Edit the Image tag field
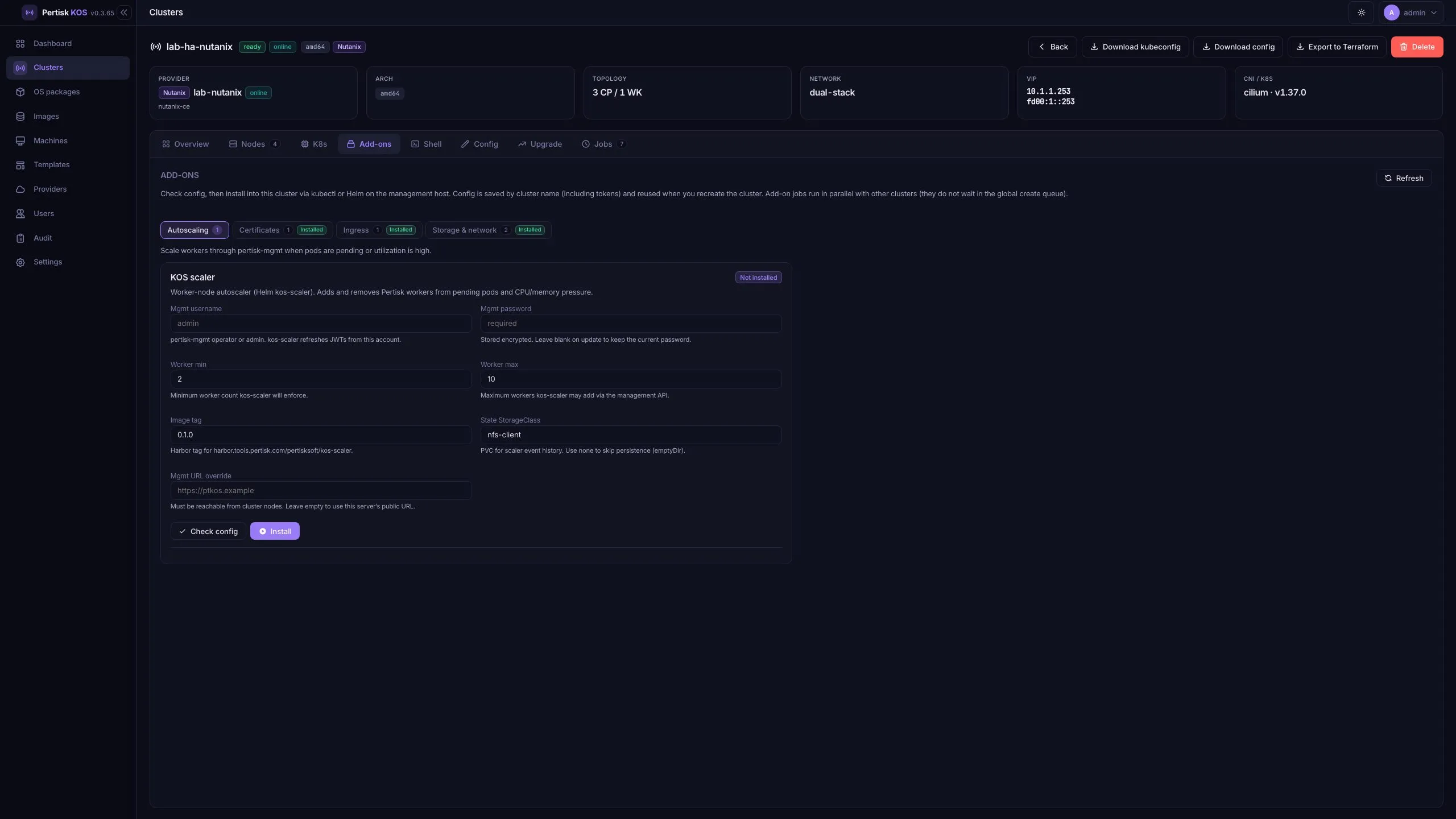This screenshot has height=819, width=1456. tap(321, 435)
